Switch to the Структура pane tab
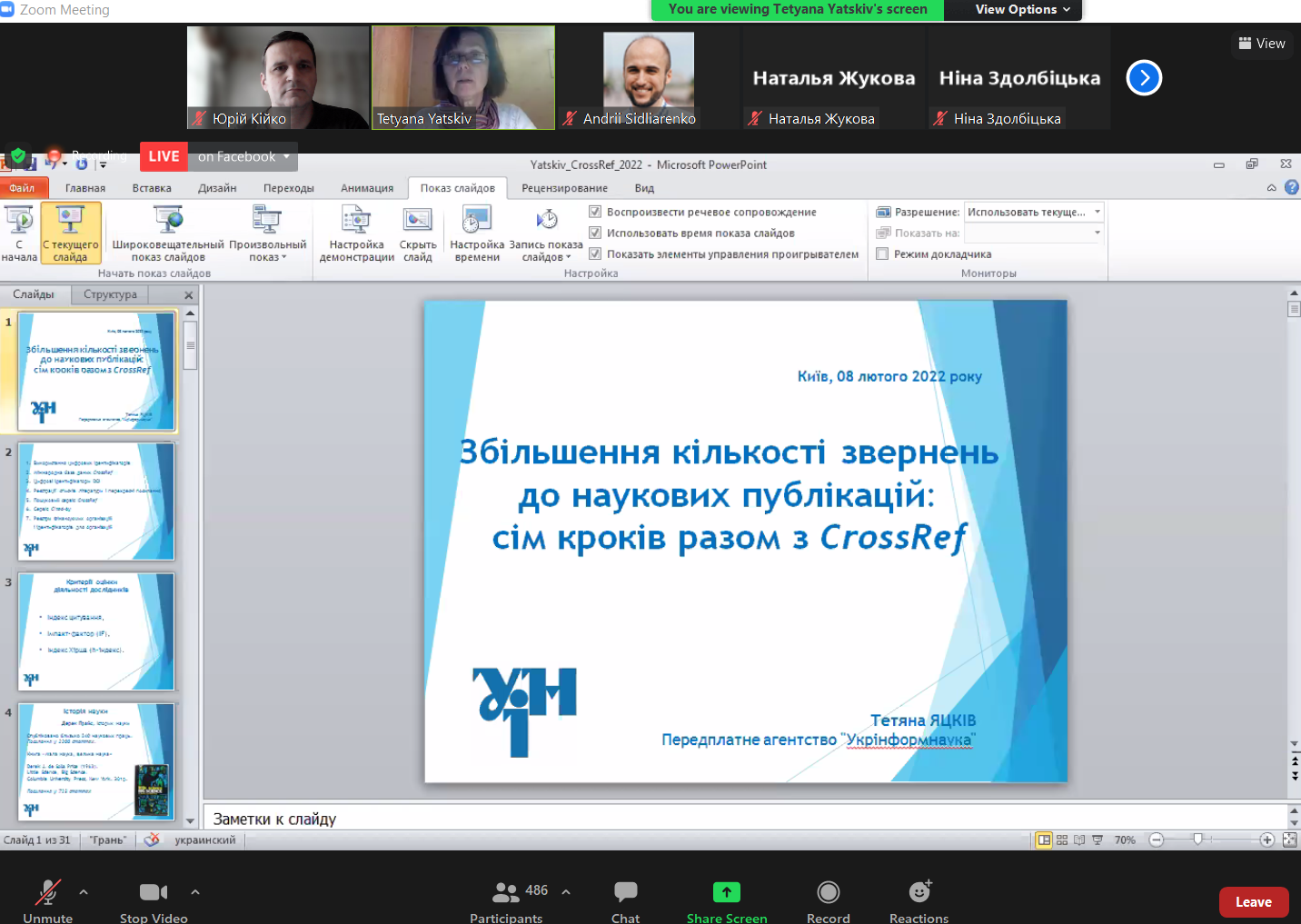 [x=110, y=294]
